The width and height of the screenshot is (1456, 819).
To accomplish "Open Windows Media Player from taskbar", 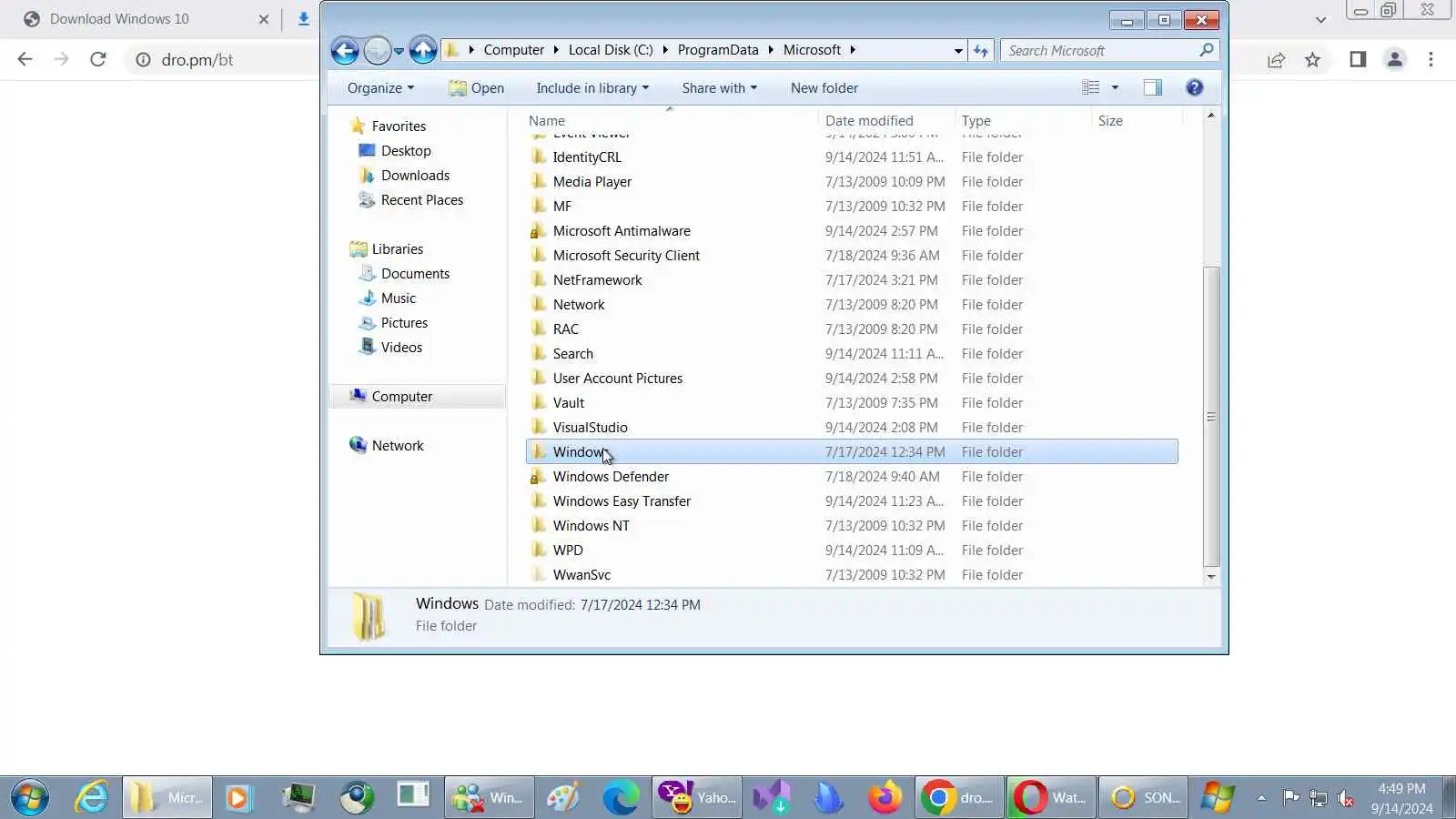I will [238, 798].
